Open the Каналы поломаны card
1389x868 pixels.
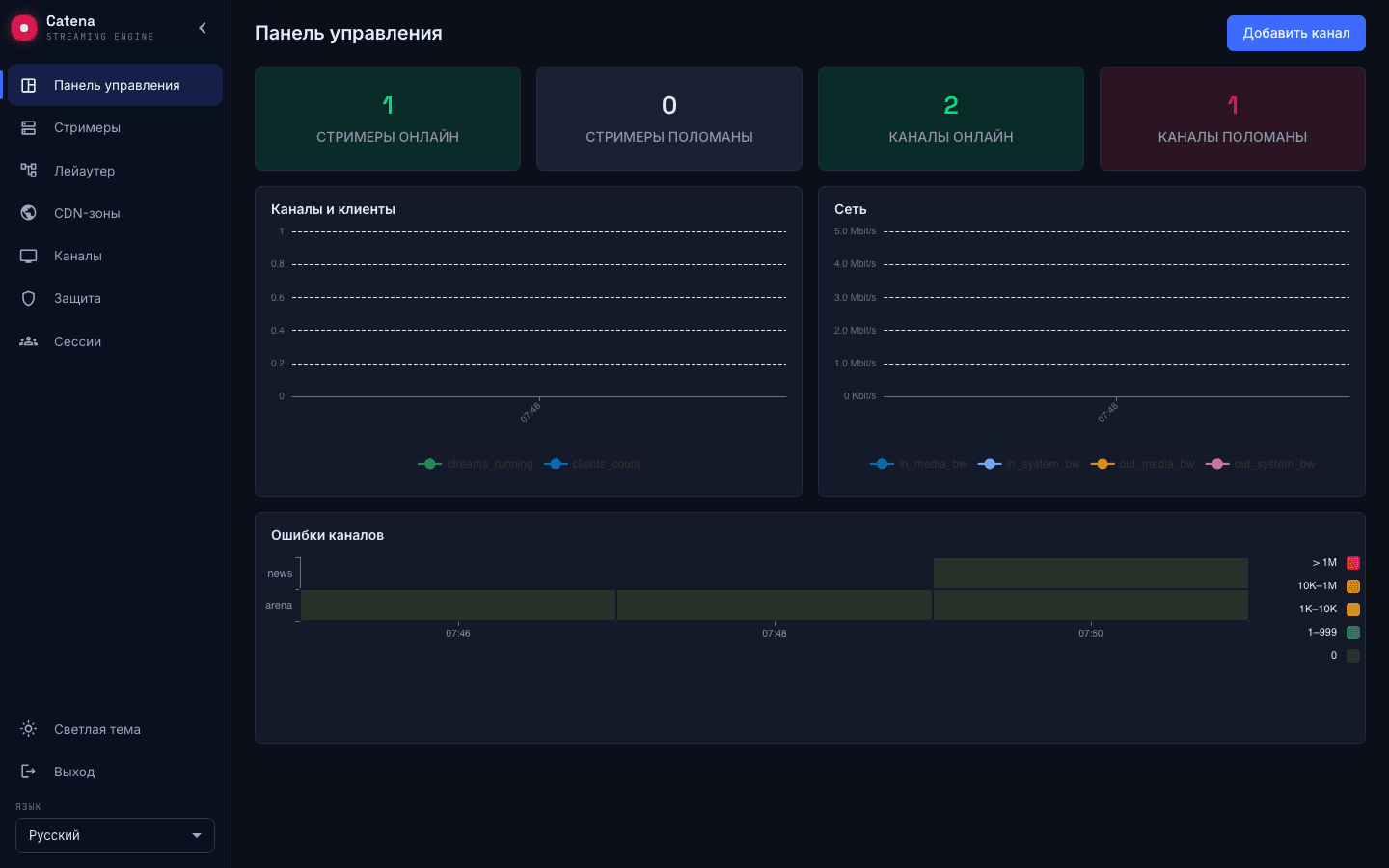[1233, 119]
